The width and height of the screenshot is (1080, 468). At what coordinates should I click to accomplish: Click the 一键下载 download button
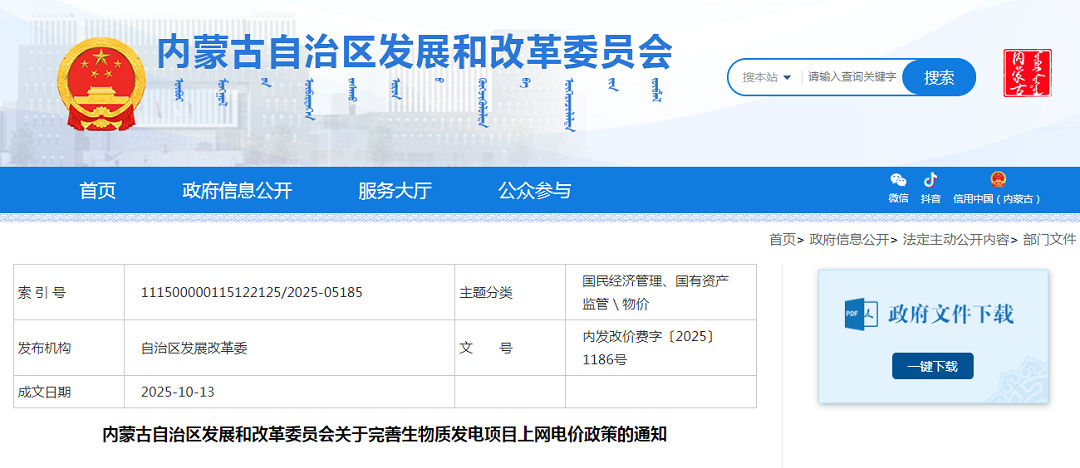coord(932,367)
